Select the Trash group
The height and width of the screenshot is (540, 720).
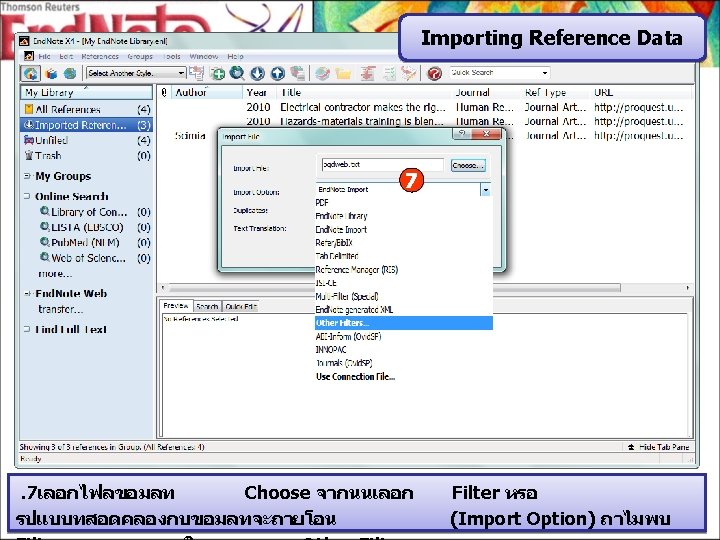[x=86, y=156]
